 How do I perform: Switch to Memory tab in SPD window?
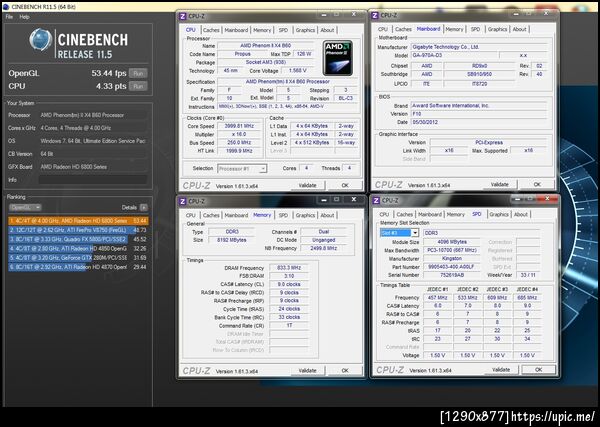[456, 214]
